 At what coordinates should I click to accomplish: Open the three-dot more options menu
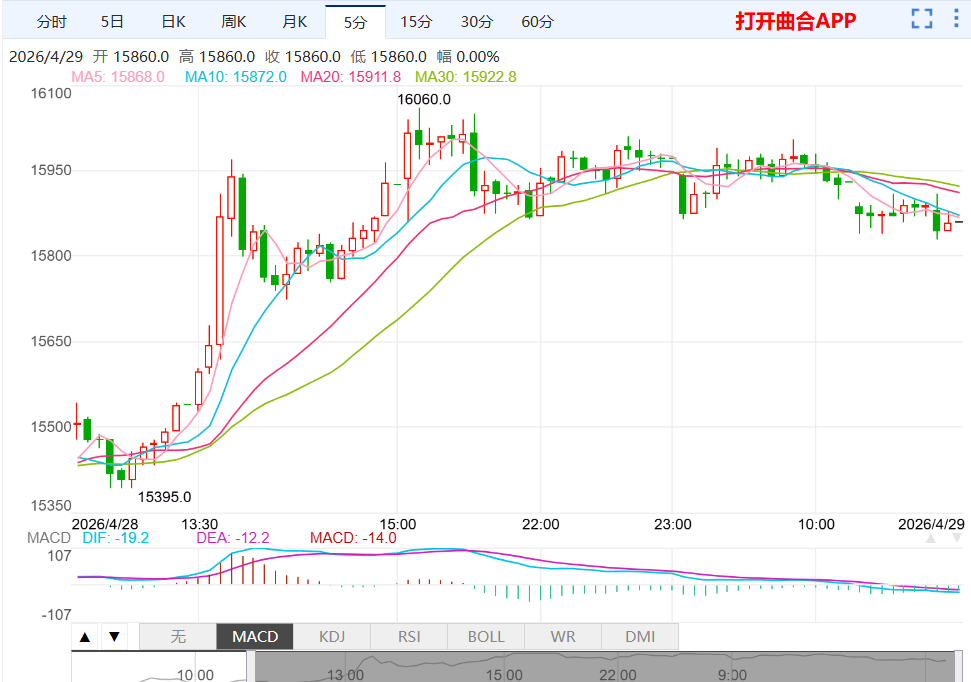(x=953, y=18)
